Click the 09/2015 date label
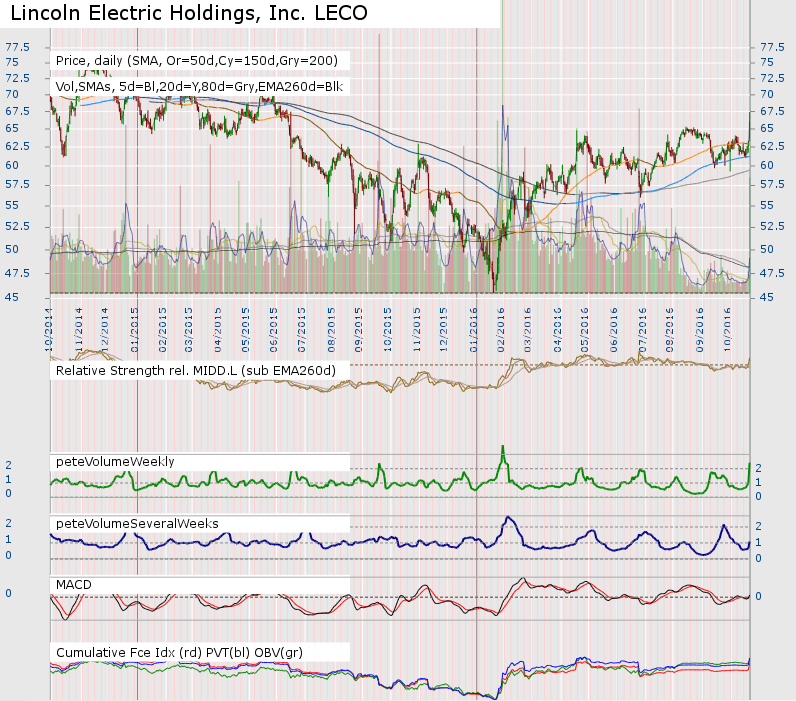The height and width of the screenshot is (701, 796). click(358, 329)
